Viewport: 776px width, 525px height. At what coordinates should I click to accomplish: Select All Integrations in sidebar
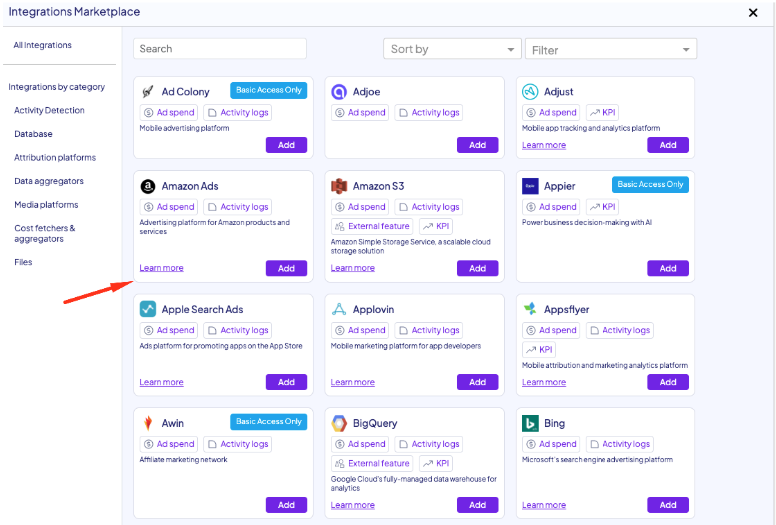(x=42, y=45)
